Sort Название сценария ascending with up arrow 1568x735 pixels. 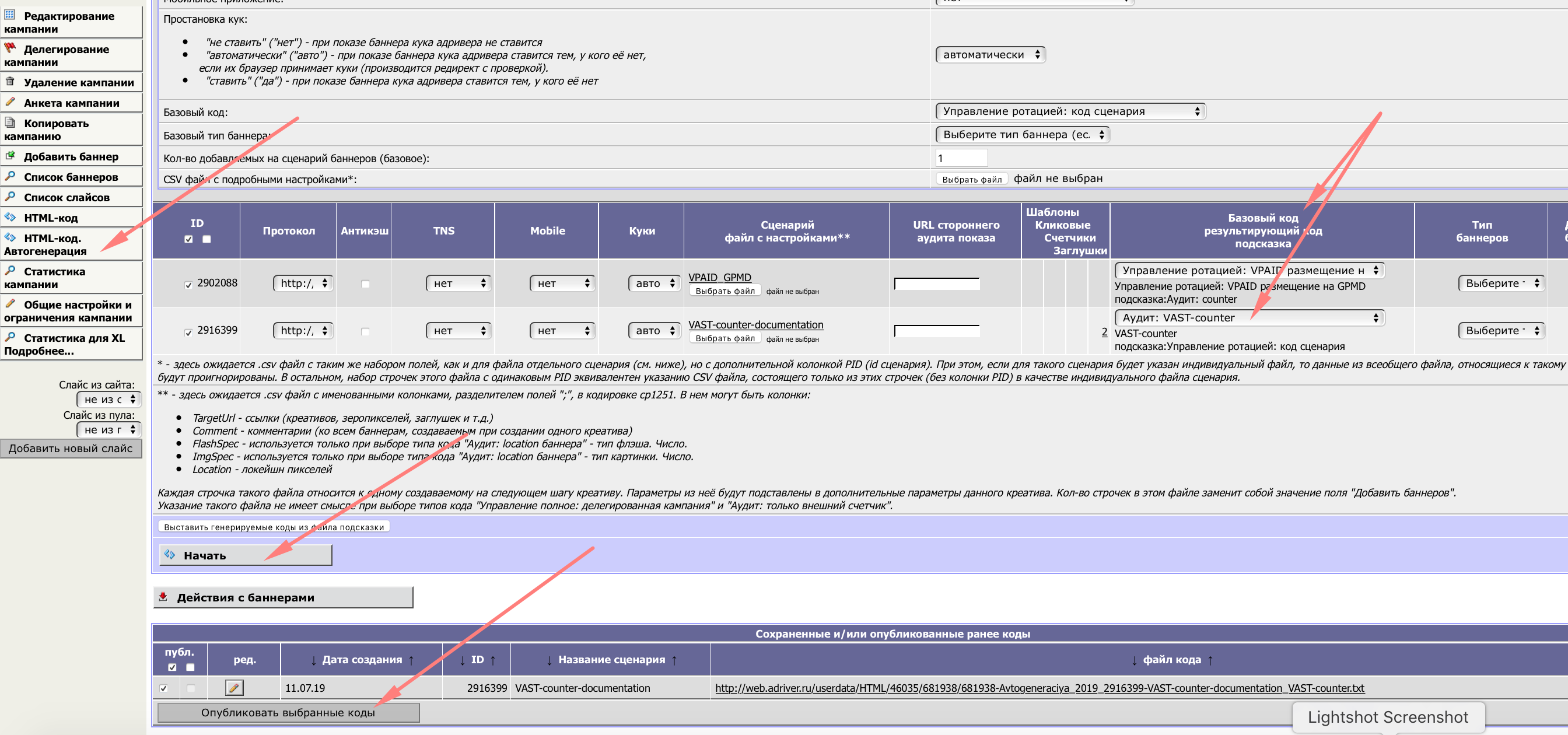pos(674,660)
